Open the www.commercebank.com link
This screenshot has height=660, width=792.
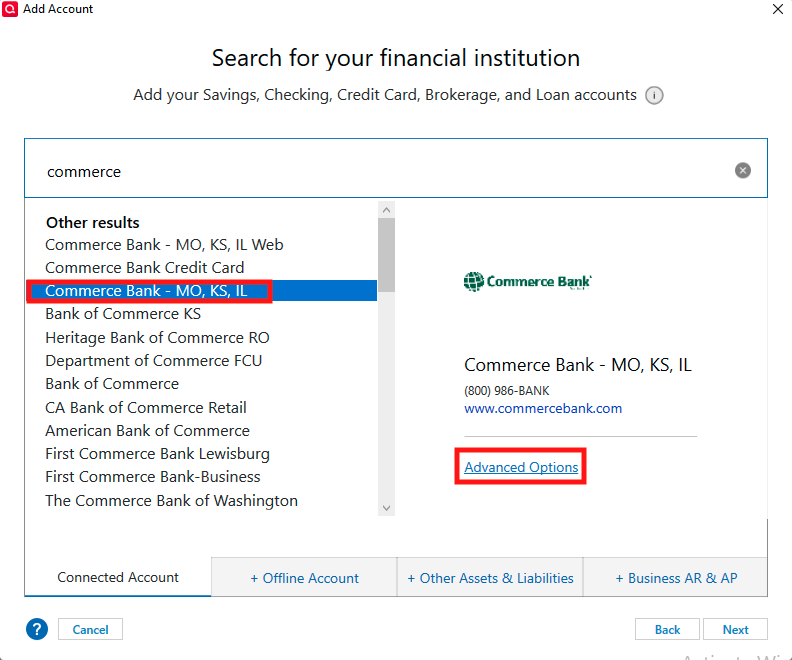point(543,408)
